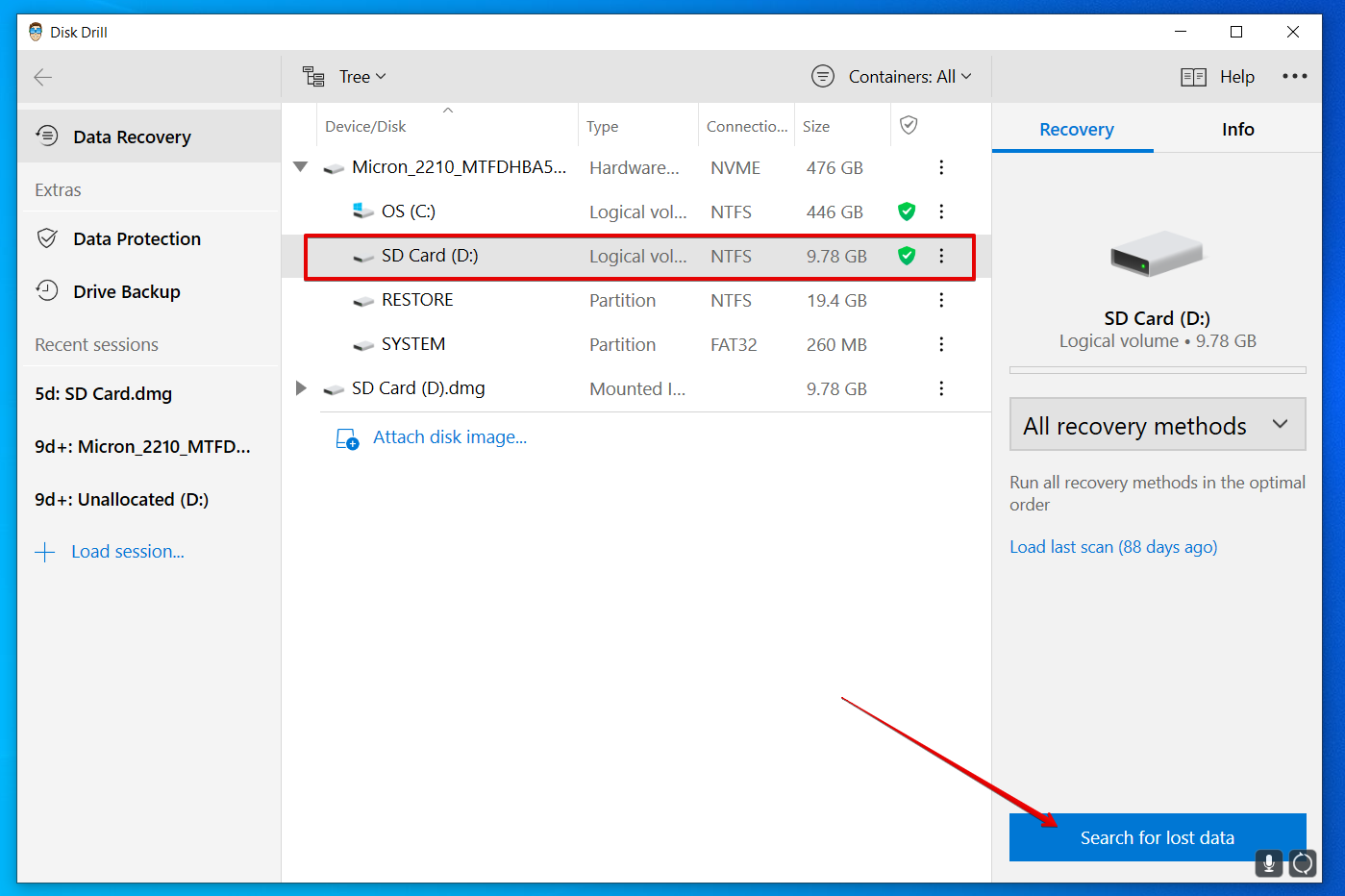Click the Data Recovery sidebar icon
Screen dimensions: 1345x896
47,136
